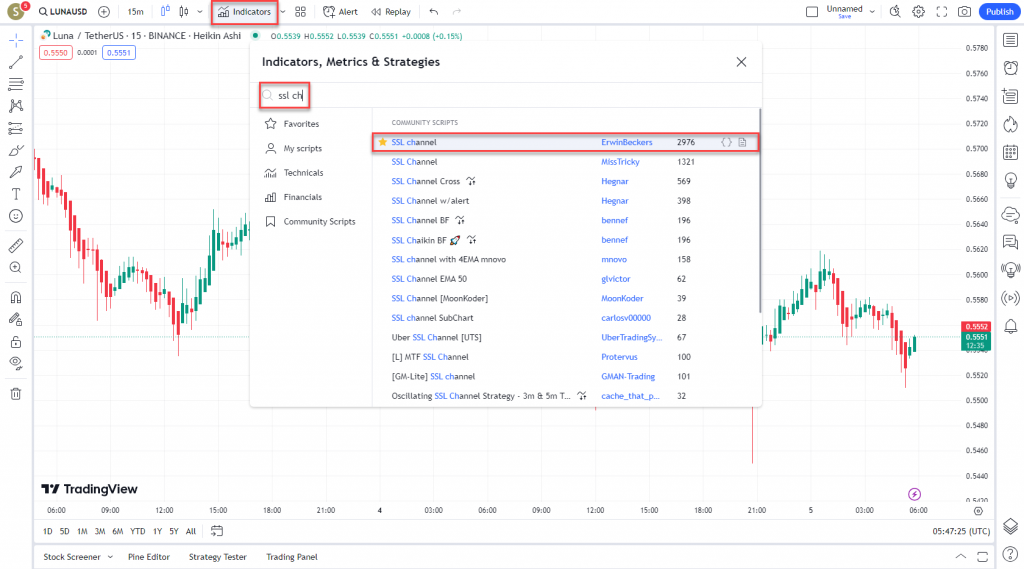Viewport: 1024px width, 569px height.
Task: Set chart range to 1D
Action: coord(48,531)
